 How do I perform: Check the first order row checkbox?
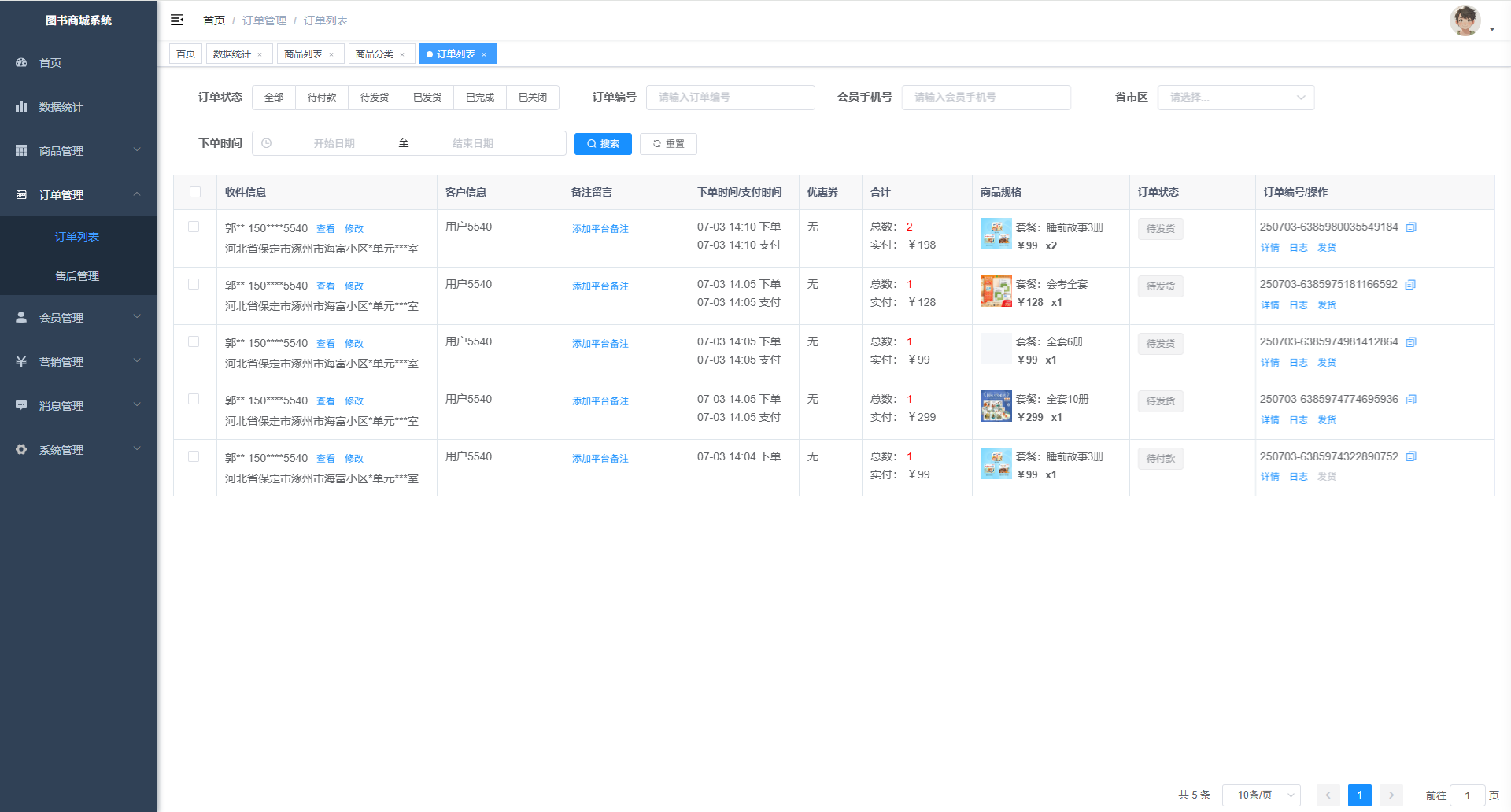[194, 227]
